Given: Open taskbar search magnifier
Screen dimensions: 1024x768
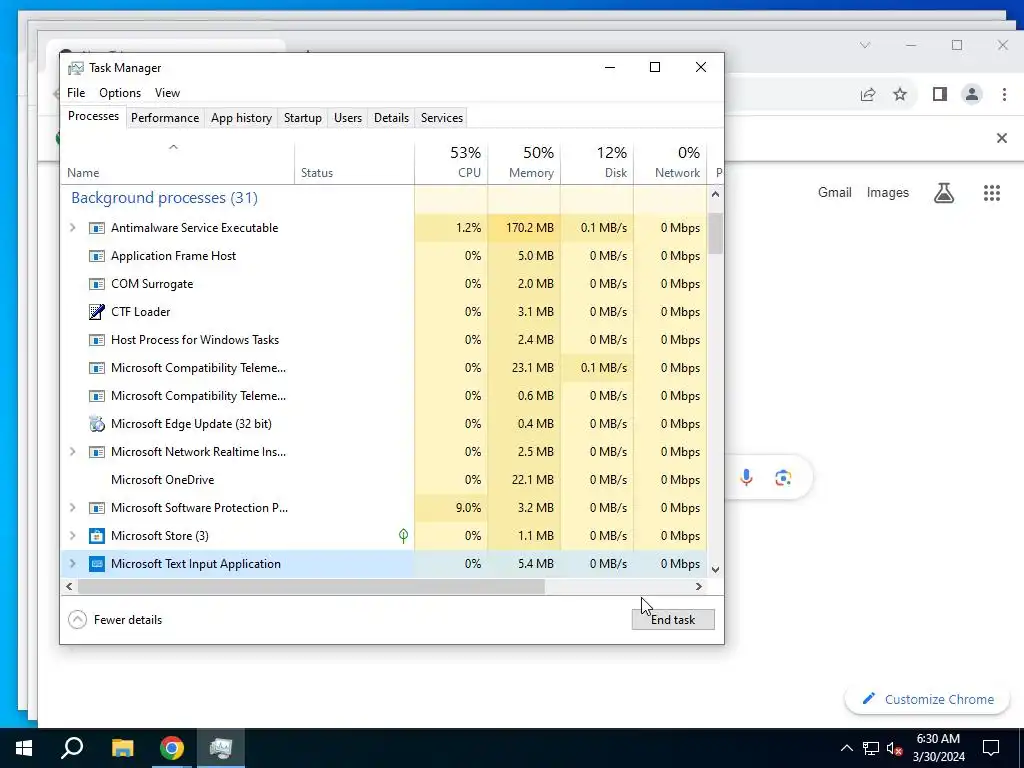Looking at the screenshot, I should pos(72,748).
